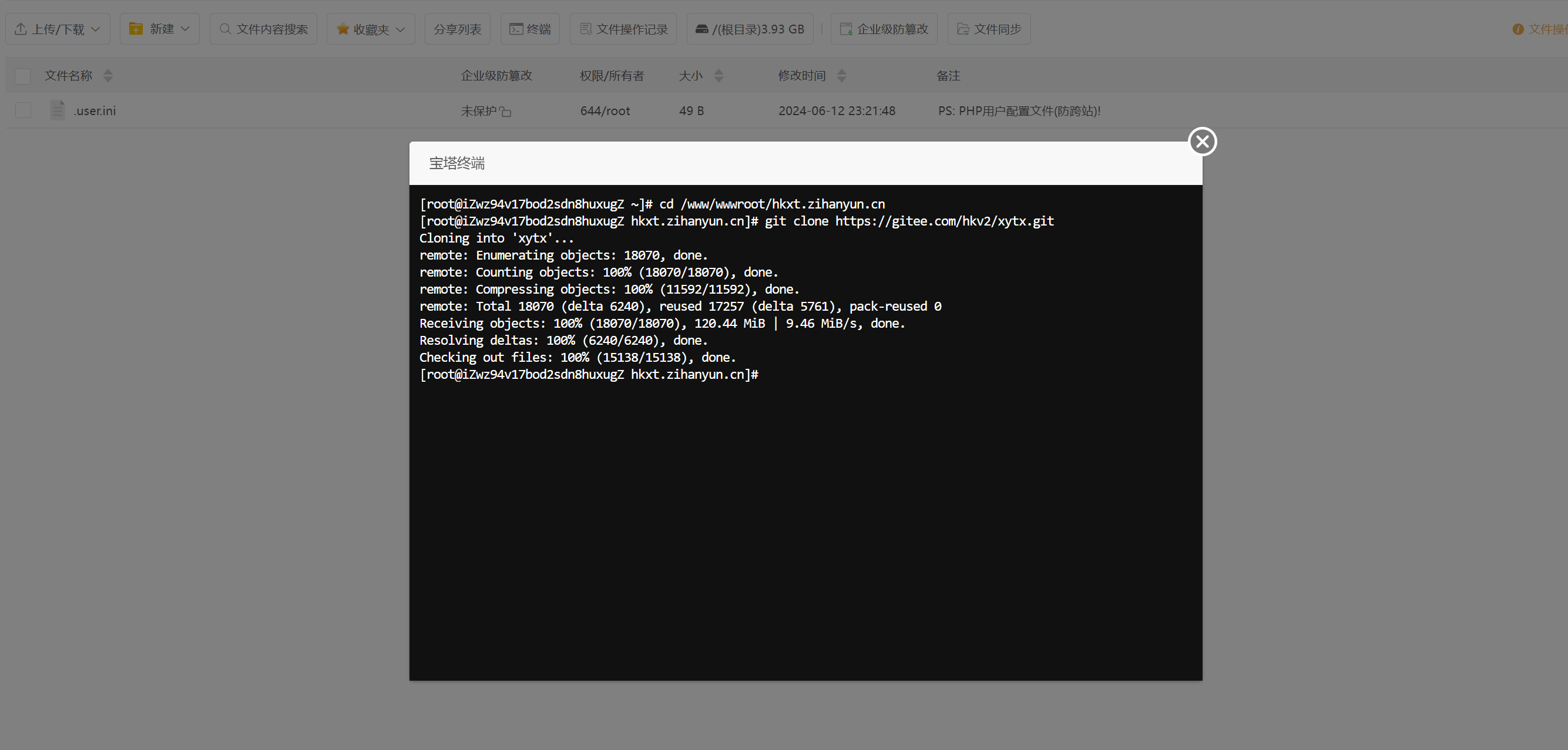Viewport: 1568px width, 750px height.
Task: Click the 宝塔终端 dialog title
Action: coord(456,163)
